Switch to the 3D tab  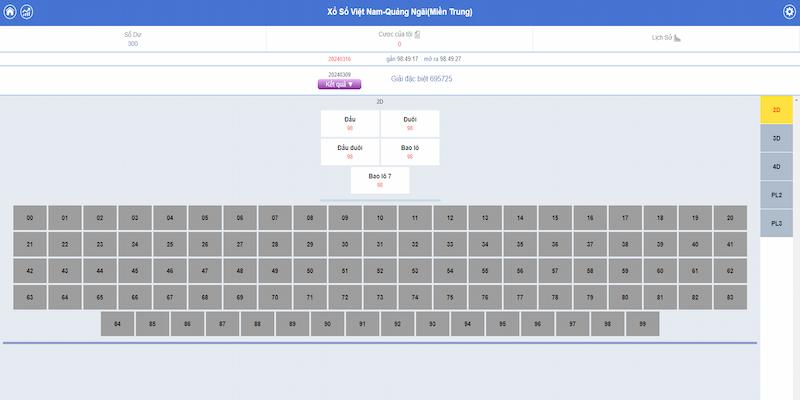point(777,138)
